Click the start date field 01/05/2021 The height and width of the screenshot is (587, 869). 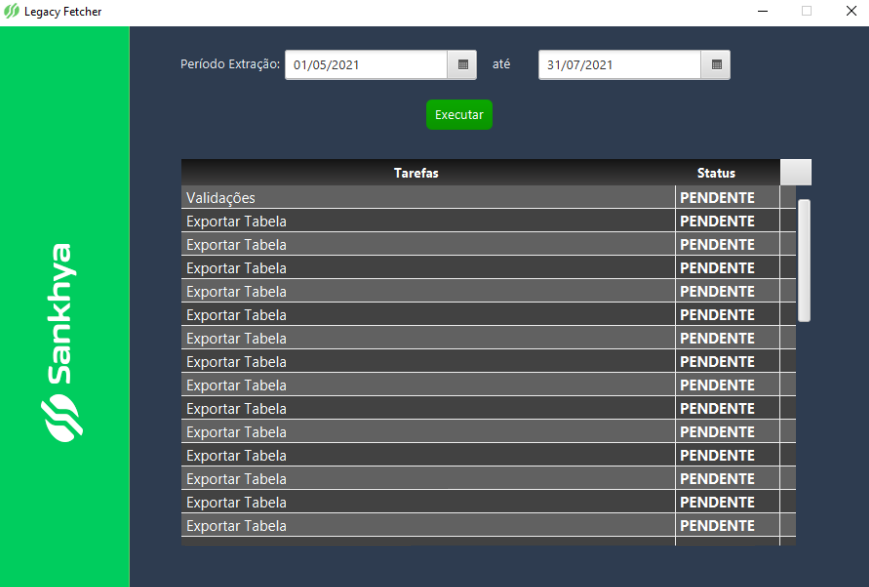click(x=366, y=65)
